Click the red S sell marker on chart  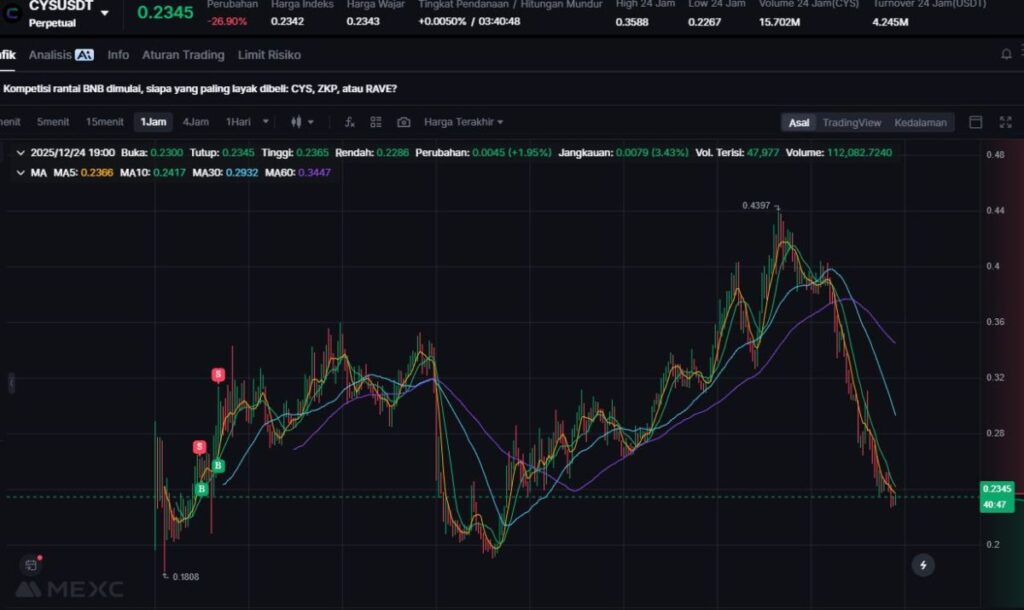218,375
